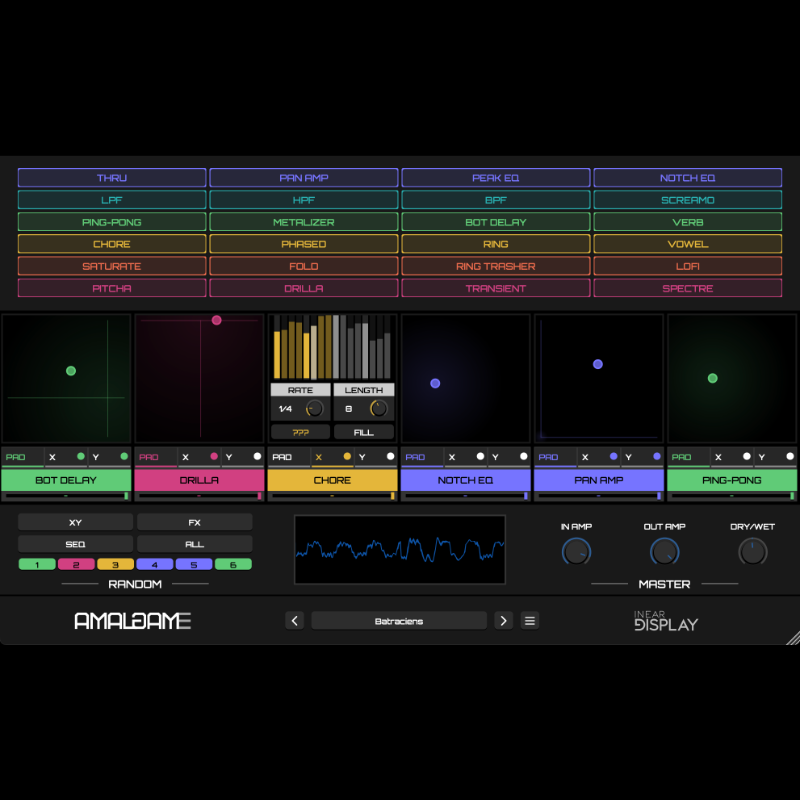Click the ??? random sequence button
Viewport: 800px width, 800px height.
point(301,432)
